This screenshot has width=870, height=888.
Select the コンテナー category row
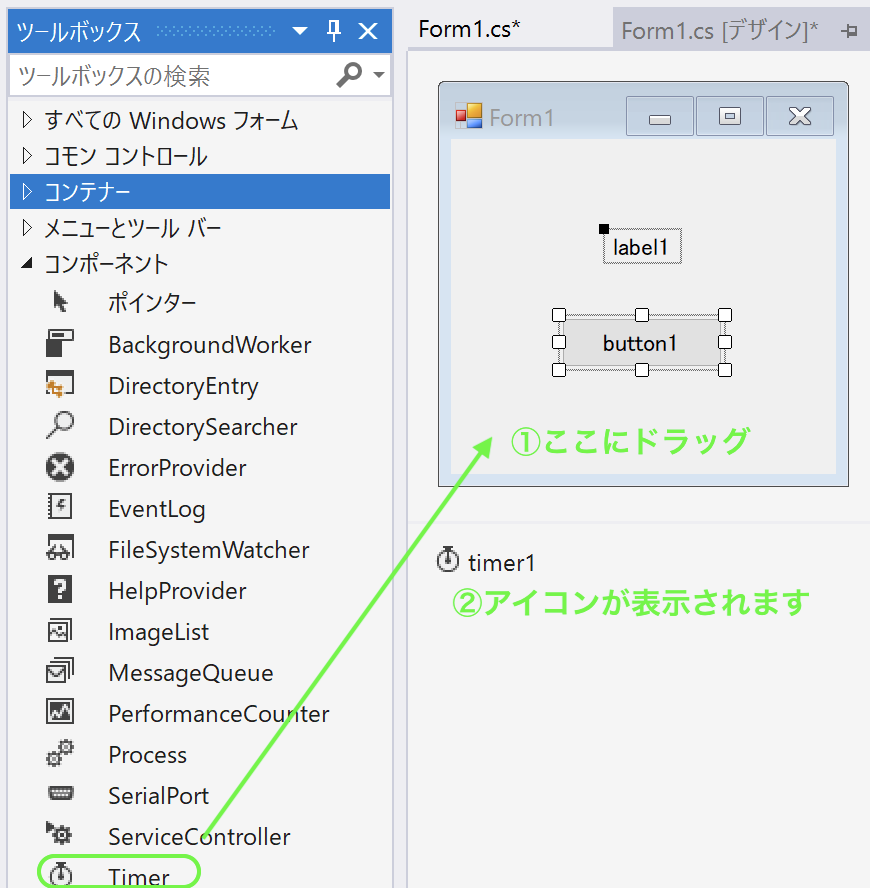point(200,191)
